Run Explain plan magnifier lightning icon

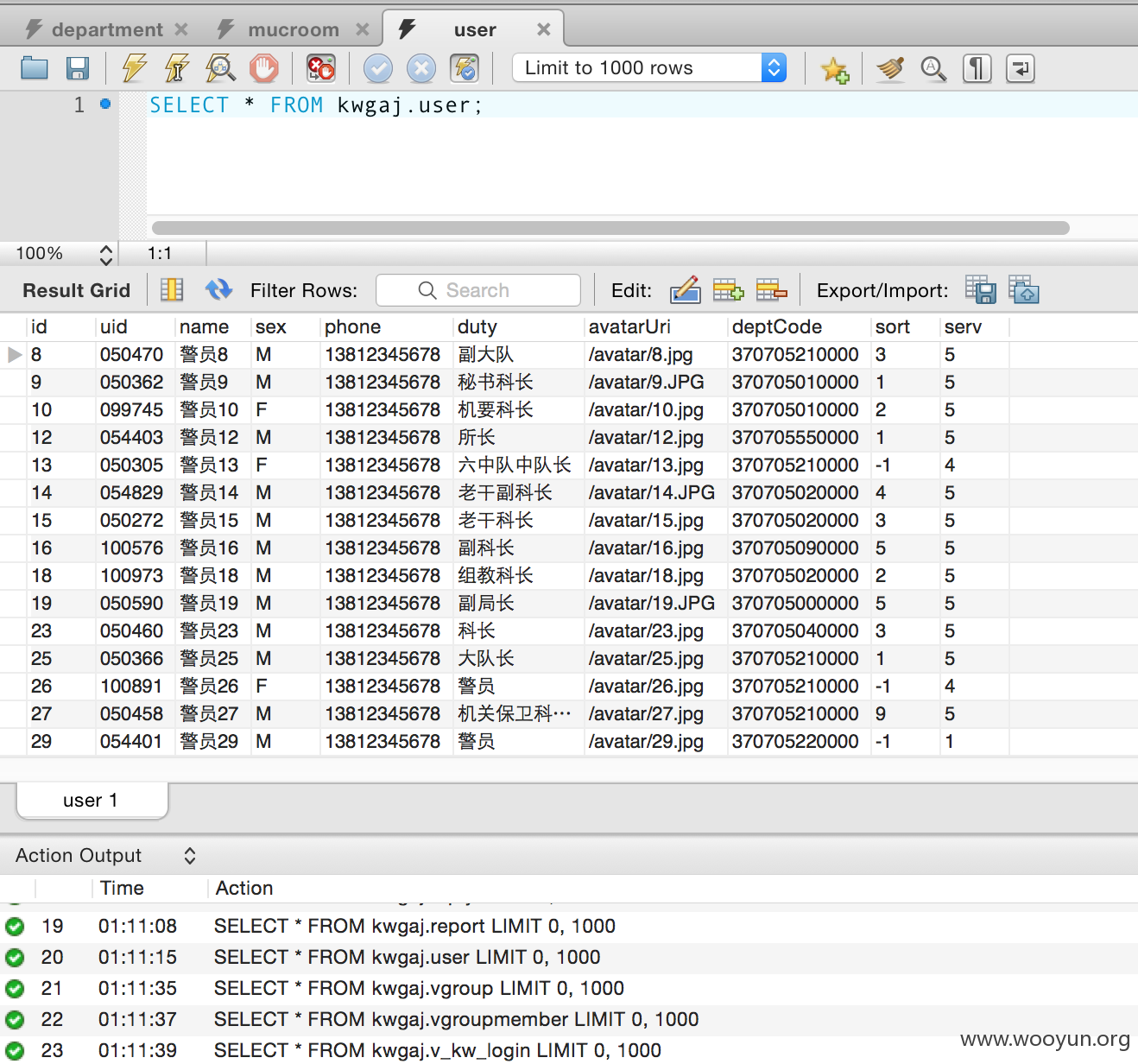pyautogui.click(x=220, y=68)
